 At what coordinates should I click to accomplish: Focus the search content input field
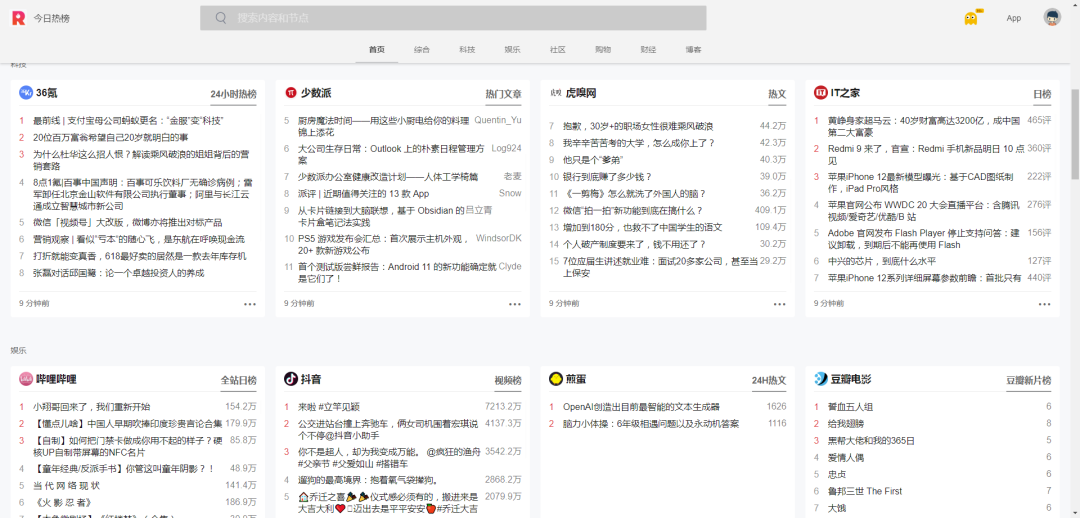(x=453, y=18)
